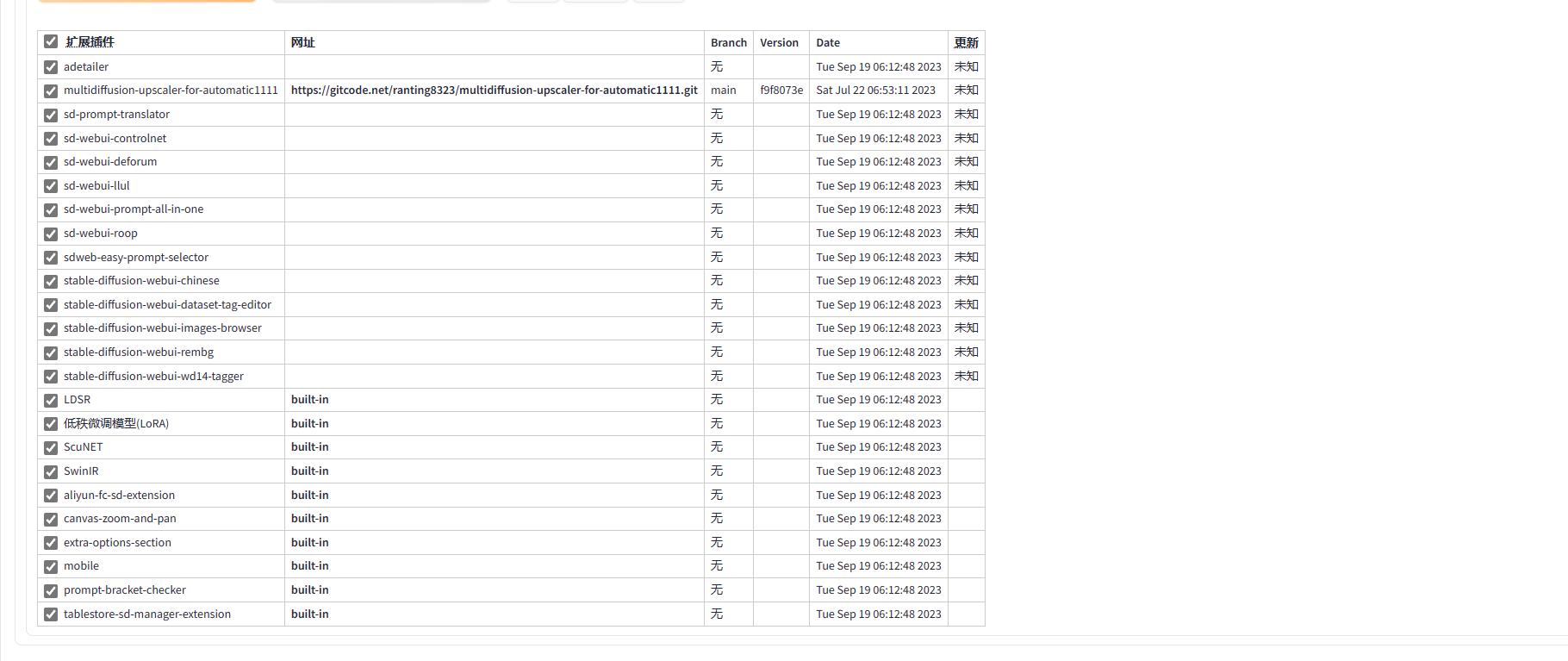Disable the SwinIR extension checkbox
This screenshot has width=1568, height=661.
[51, 471]
